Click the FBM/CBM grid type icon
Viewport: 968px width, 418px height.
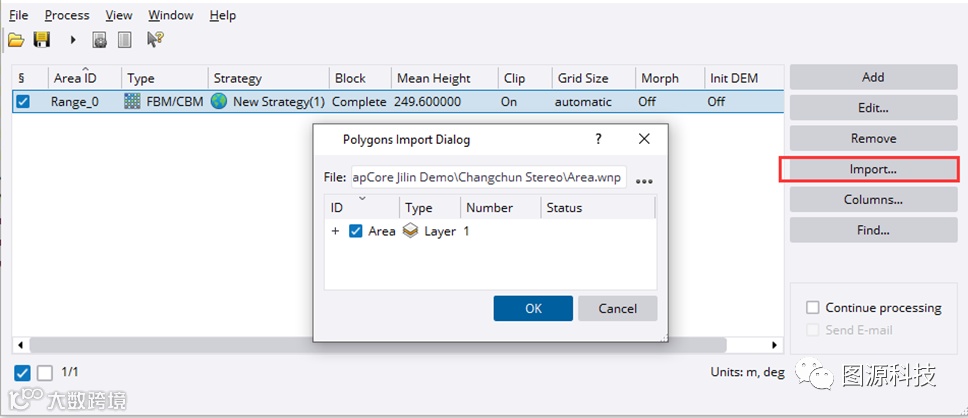point(132,101)
